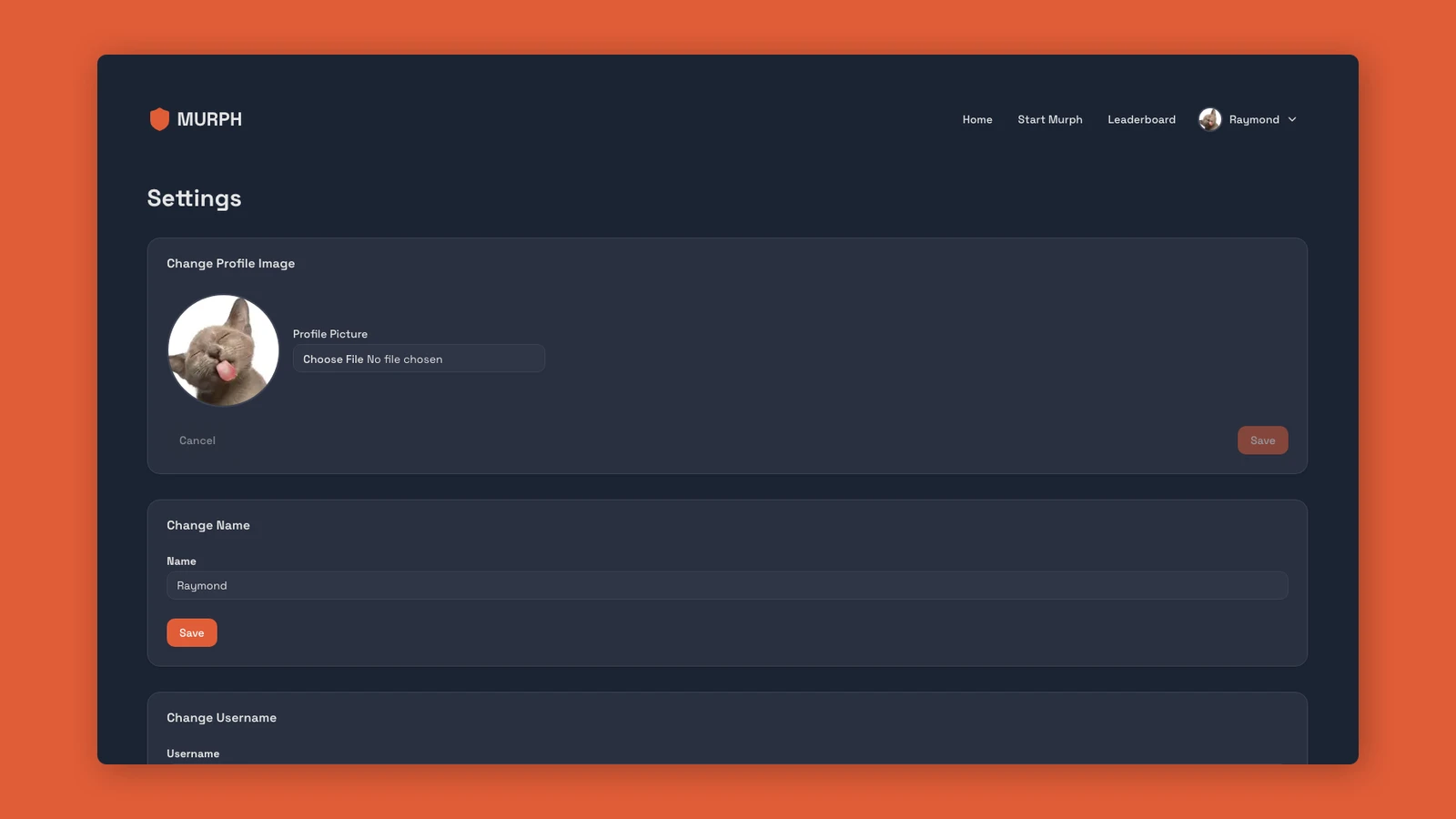Select the Change Profile Image heading
The image size is (1456, 819).
[230, 263]
